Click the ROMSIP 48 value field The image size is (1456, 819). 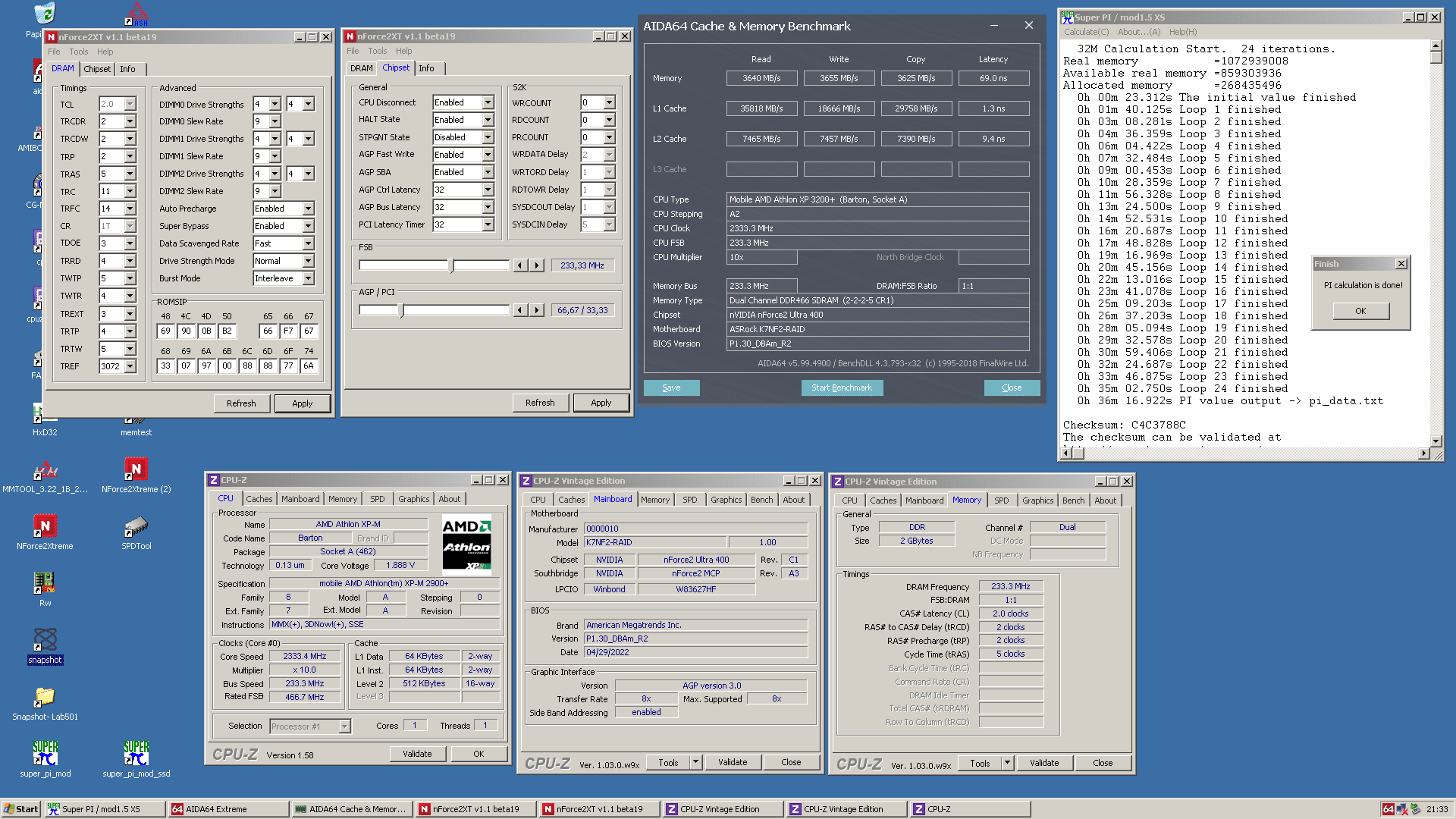coord(165,331)
